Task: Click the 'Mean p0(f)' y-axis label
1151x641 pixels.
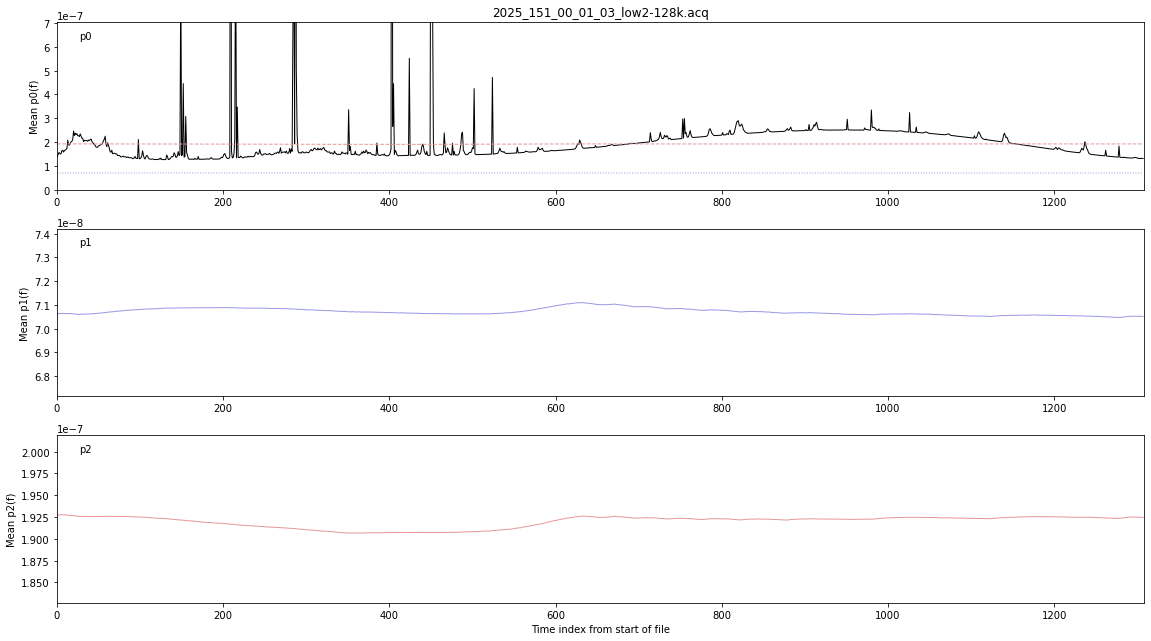Action: [x=33, y=106]
